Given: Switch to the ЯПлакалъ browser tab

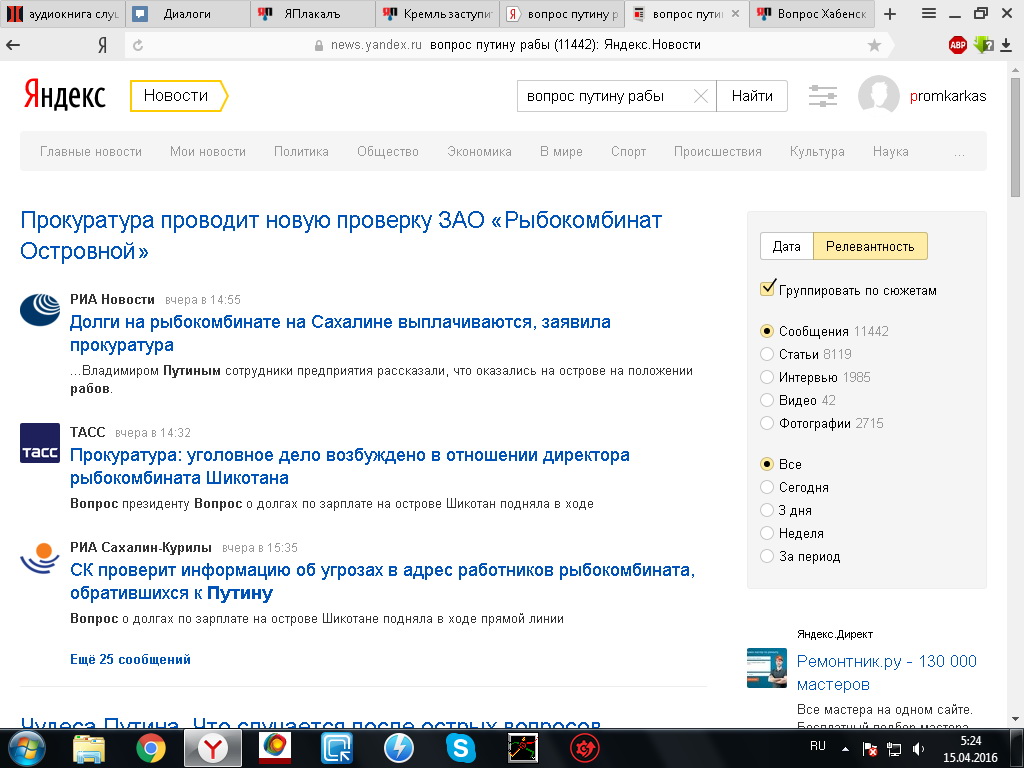Looking at the screenshot, I should click(x=312, y=14).
